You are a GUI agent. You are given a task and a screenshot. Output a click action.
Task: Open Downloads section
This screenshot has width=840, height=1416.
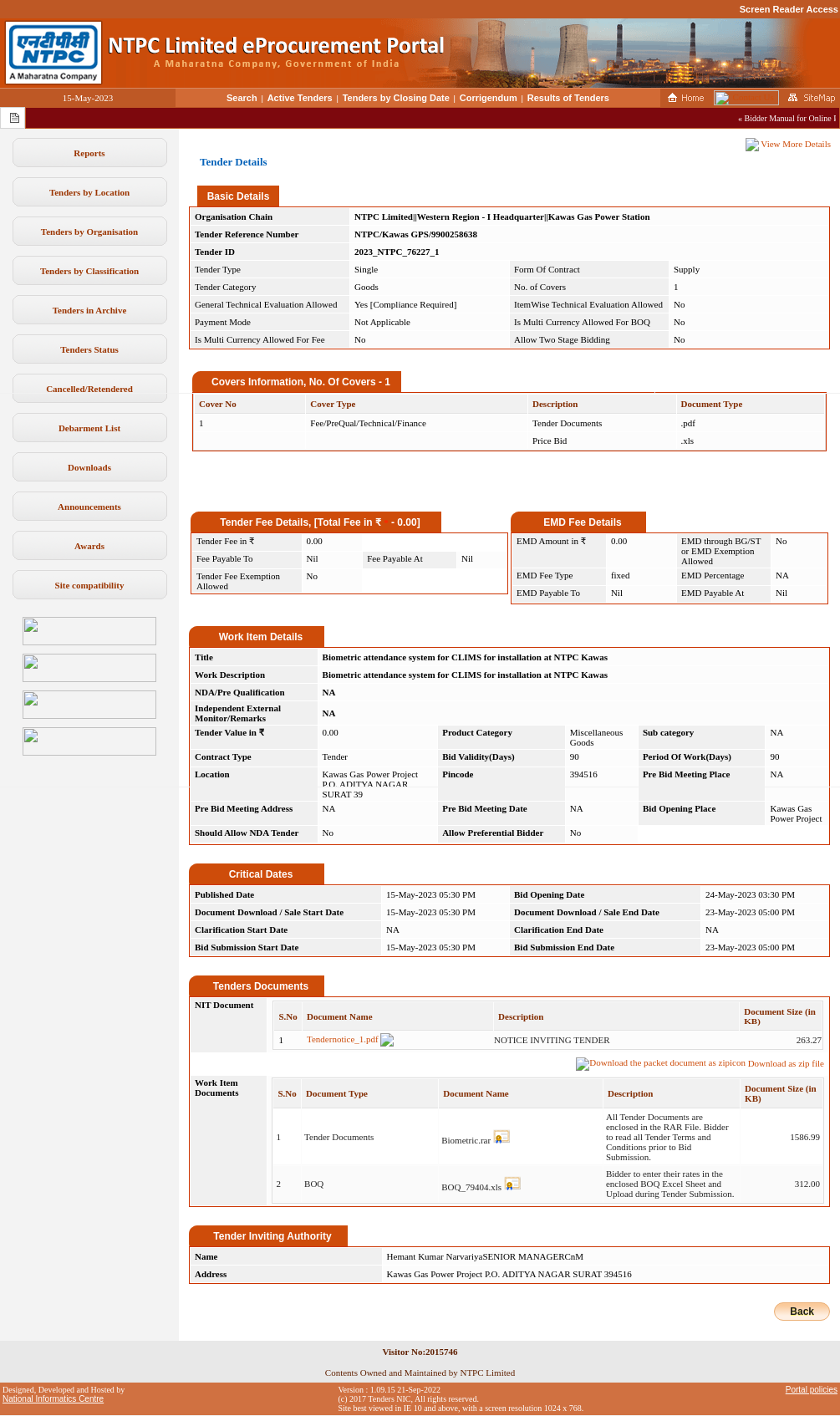89,467
